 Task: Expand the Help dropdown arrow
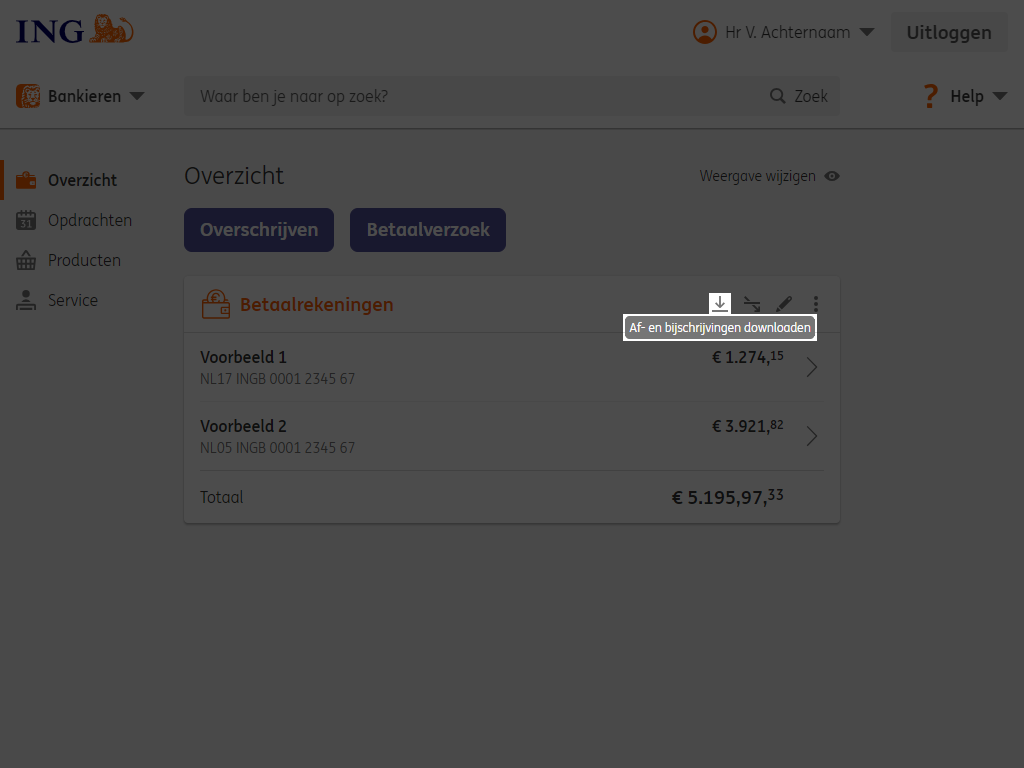click(x=1000, y=96)
